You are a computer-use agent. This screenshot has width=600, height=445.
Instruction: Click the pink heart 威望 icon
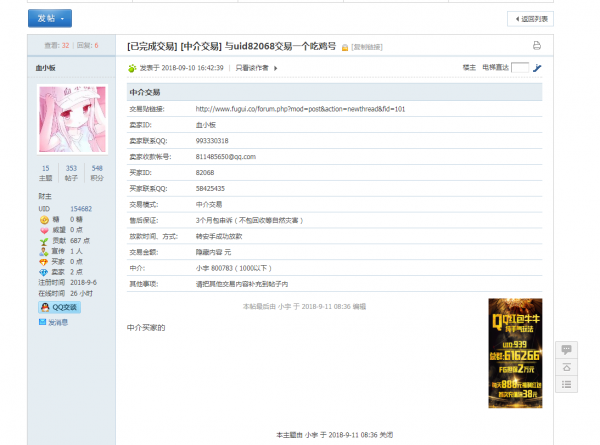(x=44, y=230)
